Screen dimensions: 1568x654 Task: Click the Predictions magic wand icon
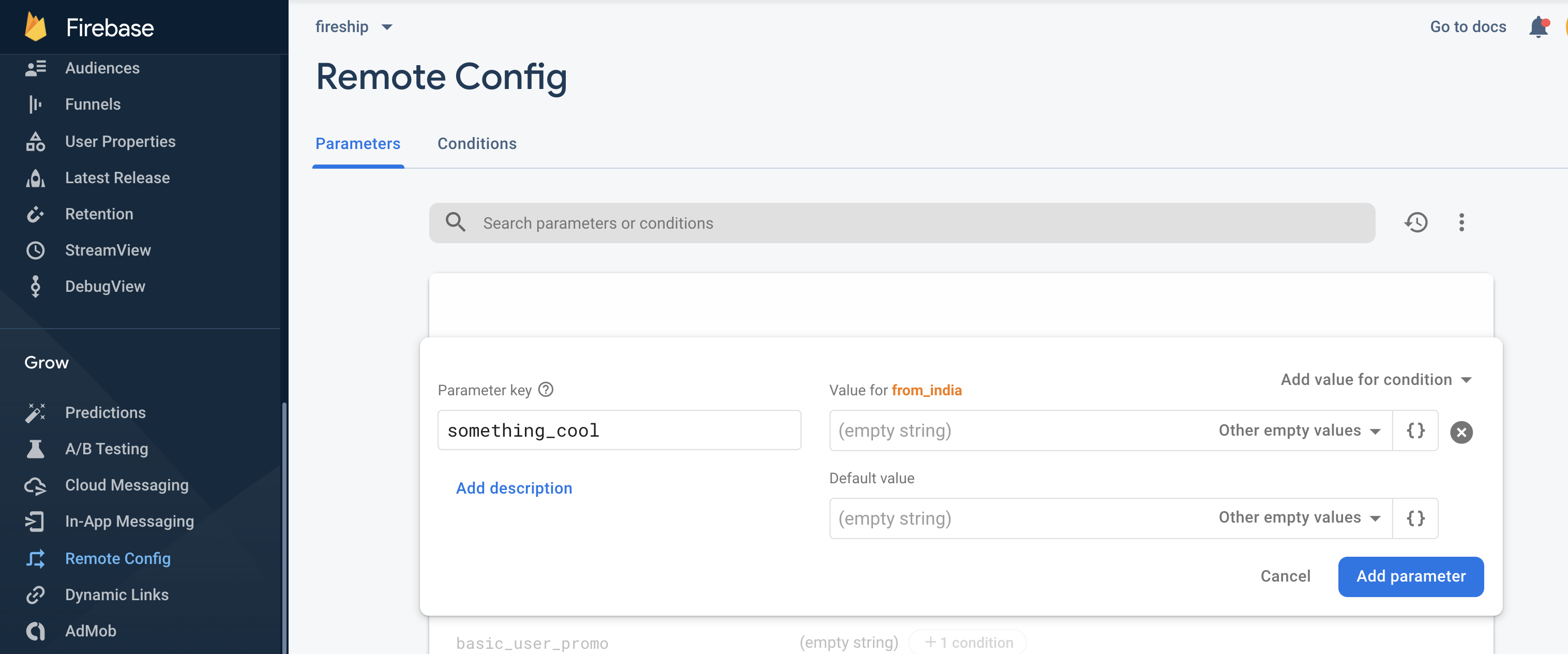coord(35,412)
